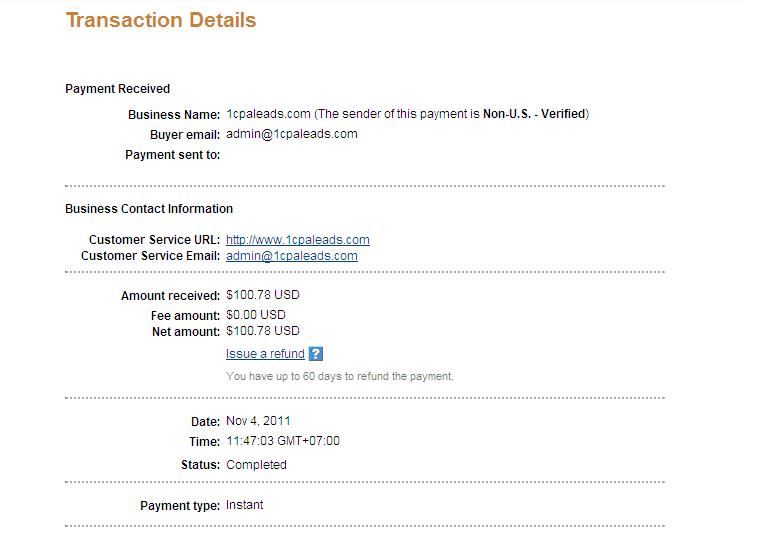The image size is (780, 535).
Task: Click the Fee amount $0.00 USD value
Action: pos(256,315)
